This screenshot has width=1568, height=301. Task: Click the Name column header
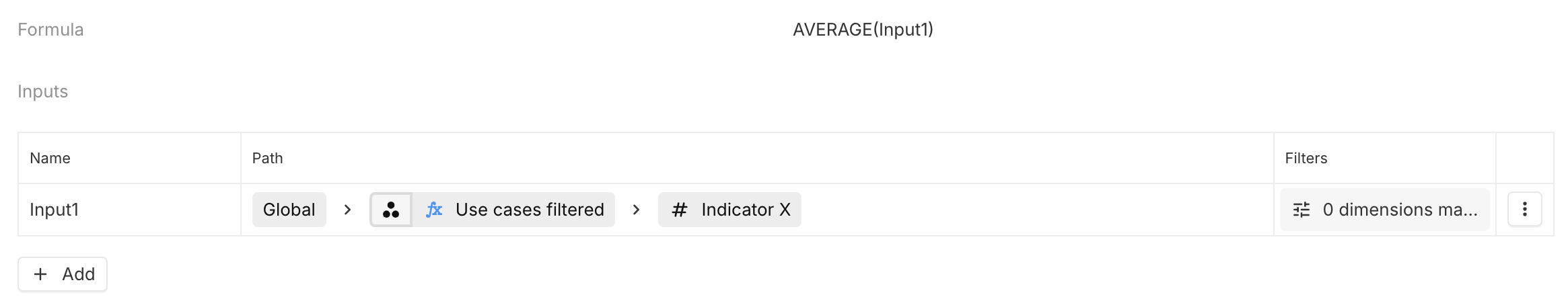pyautogui.click(x=50, y=159)
